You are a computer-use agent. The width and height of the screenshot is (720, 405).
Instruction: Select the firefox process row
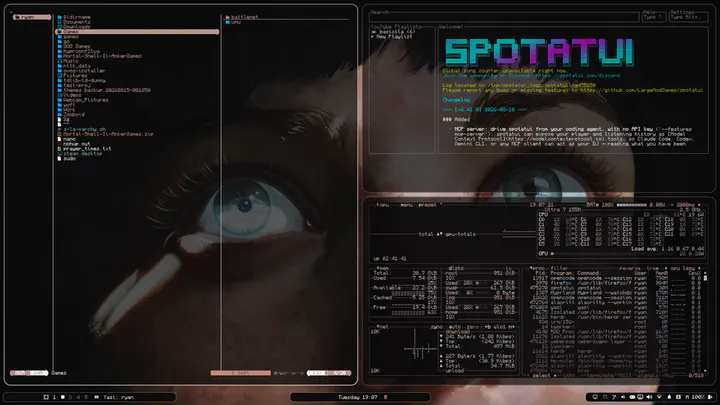616,283
